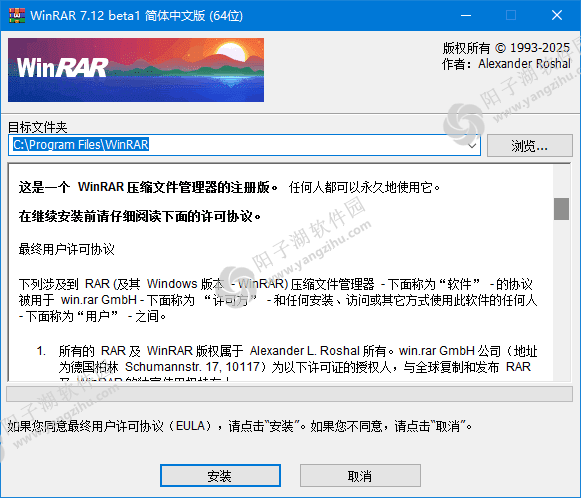
Task: Click the 版权所有 © 1993-2025 text
Action: [x=506, y=48]
